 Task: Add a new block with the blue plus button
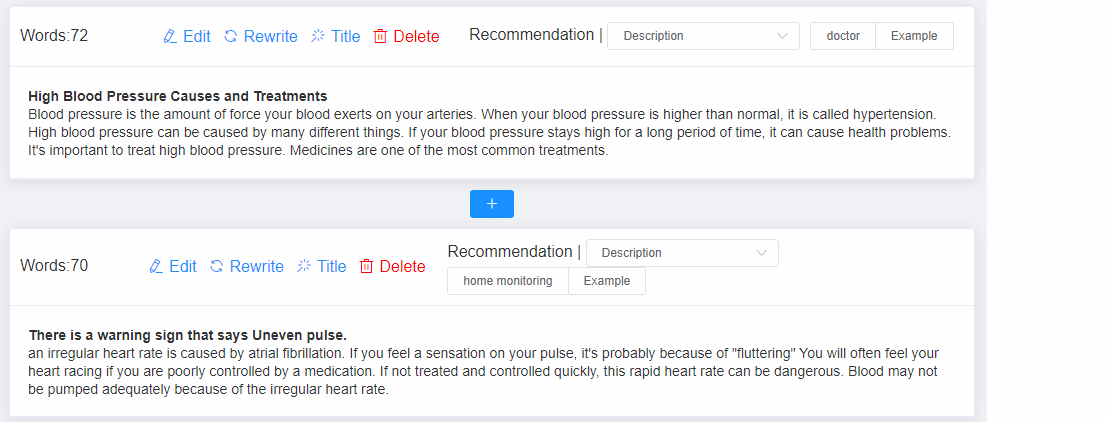click(492, 204)
